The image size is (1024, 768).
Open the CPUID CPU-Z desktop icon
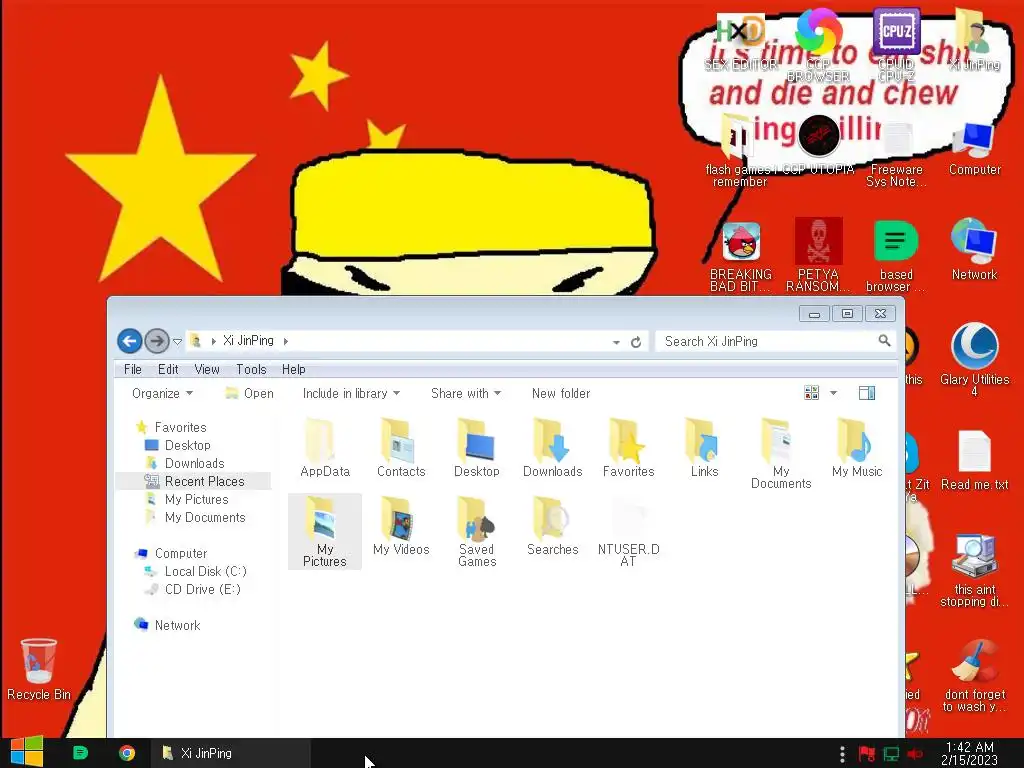[896, 44]
